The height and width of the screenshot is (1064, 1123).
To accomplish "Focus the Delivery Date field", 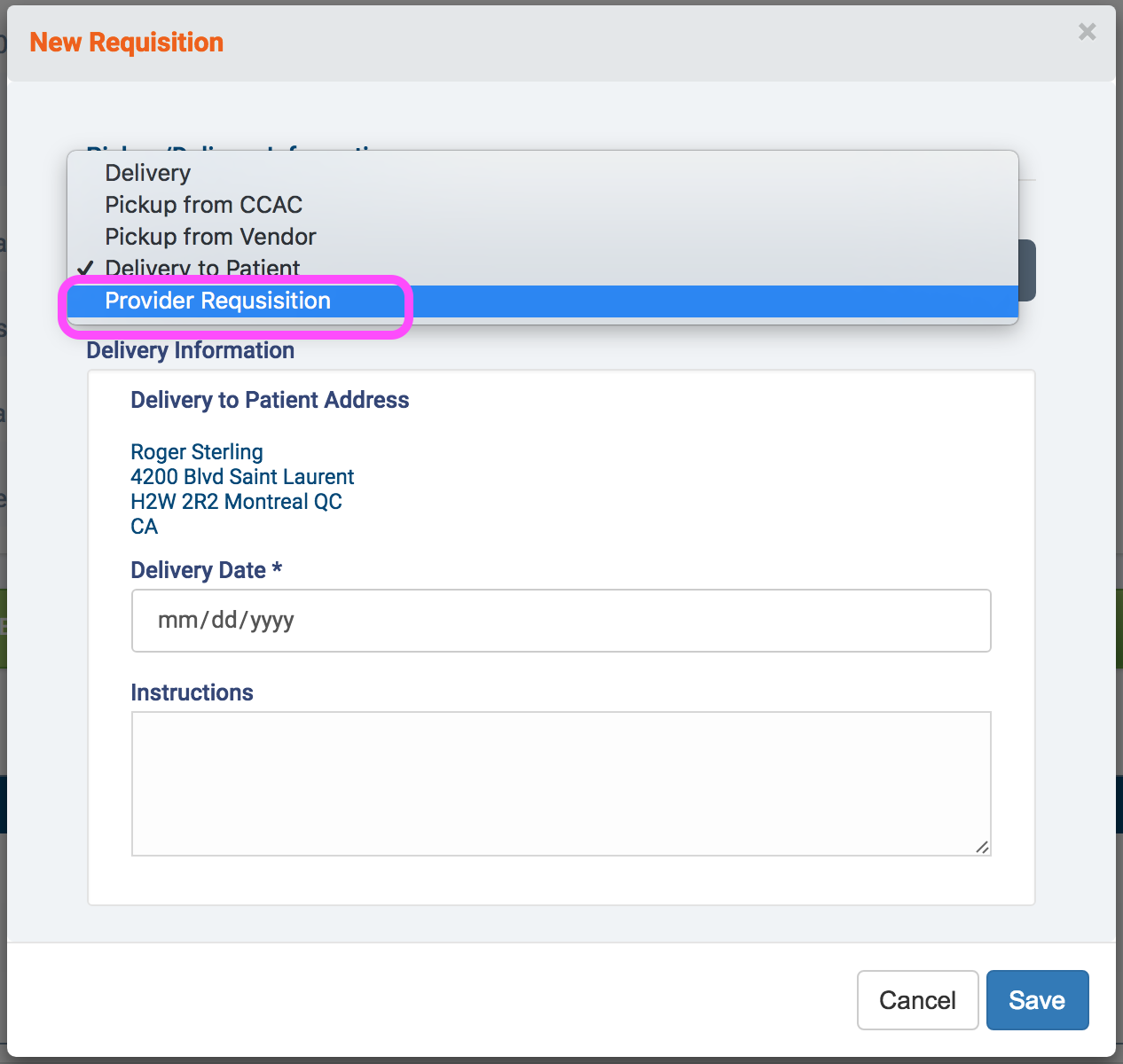I will tap(561, 621).
